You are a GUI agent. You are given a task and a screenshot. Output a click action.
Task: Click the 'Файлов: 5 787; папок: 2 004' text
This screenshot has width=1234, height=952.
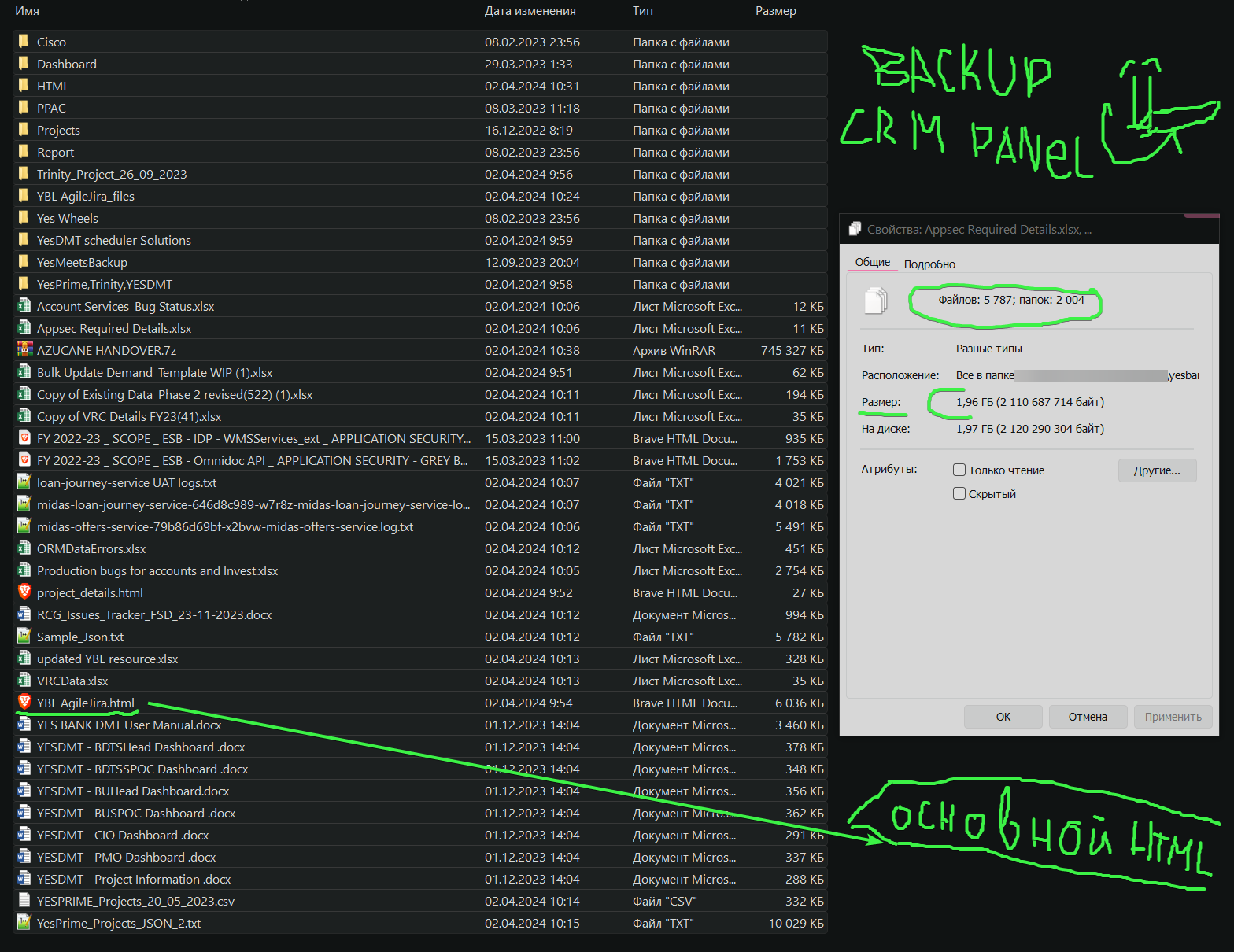pos(1011,300)
